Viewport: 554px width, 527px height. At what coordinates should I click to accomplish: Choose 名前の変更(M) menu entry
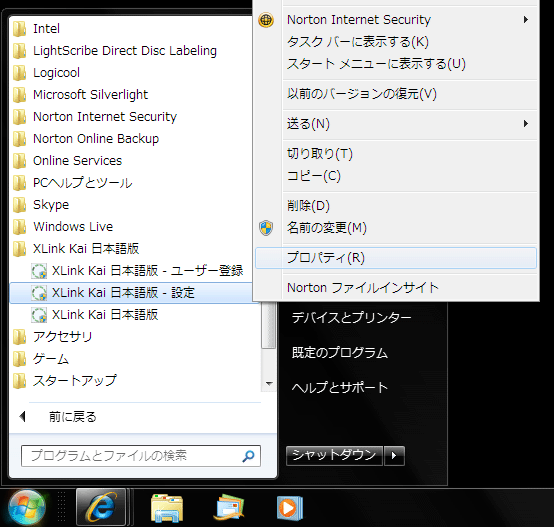[396, 228]
